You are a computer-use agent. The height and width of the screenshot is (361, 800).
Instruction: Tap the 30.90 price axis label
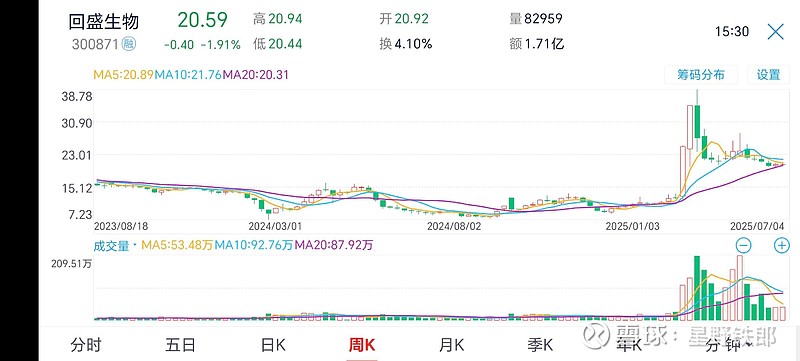pos(76,123)
